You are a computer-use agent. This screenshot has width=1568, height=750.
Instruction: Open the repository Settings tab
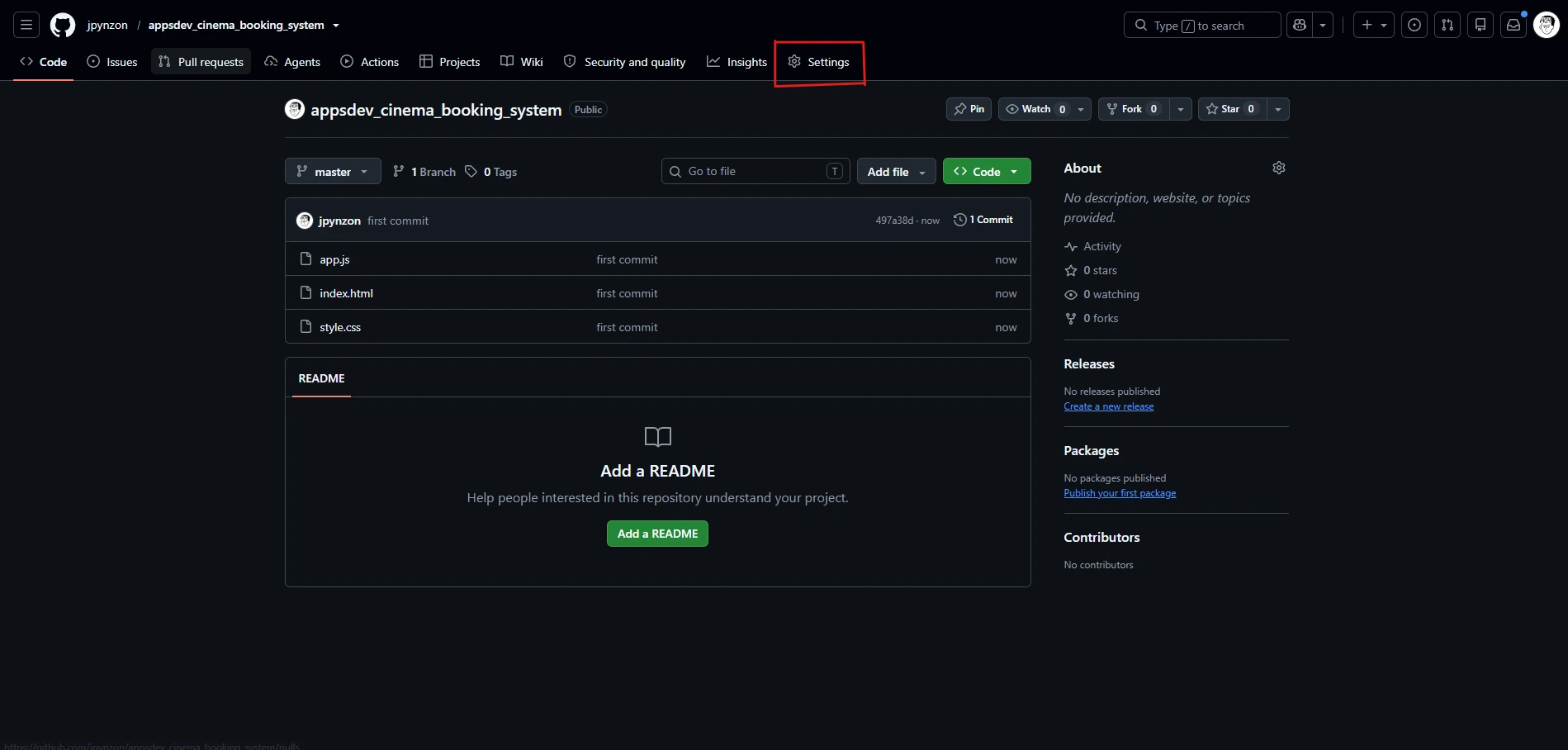[819, 62]
